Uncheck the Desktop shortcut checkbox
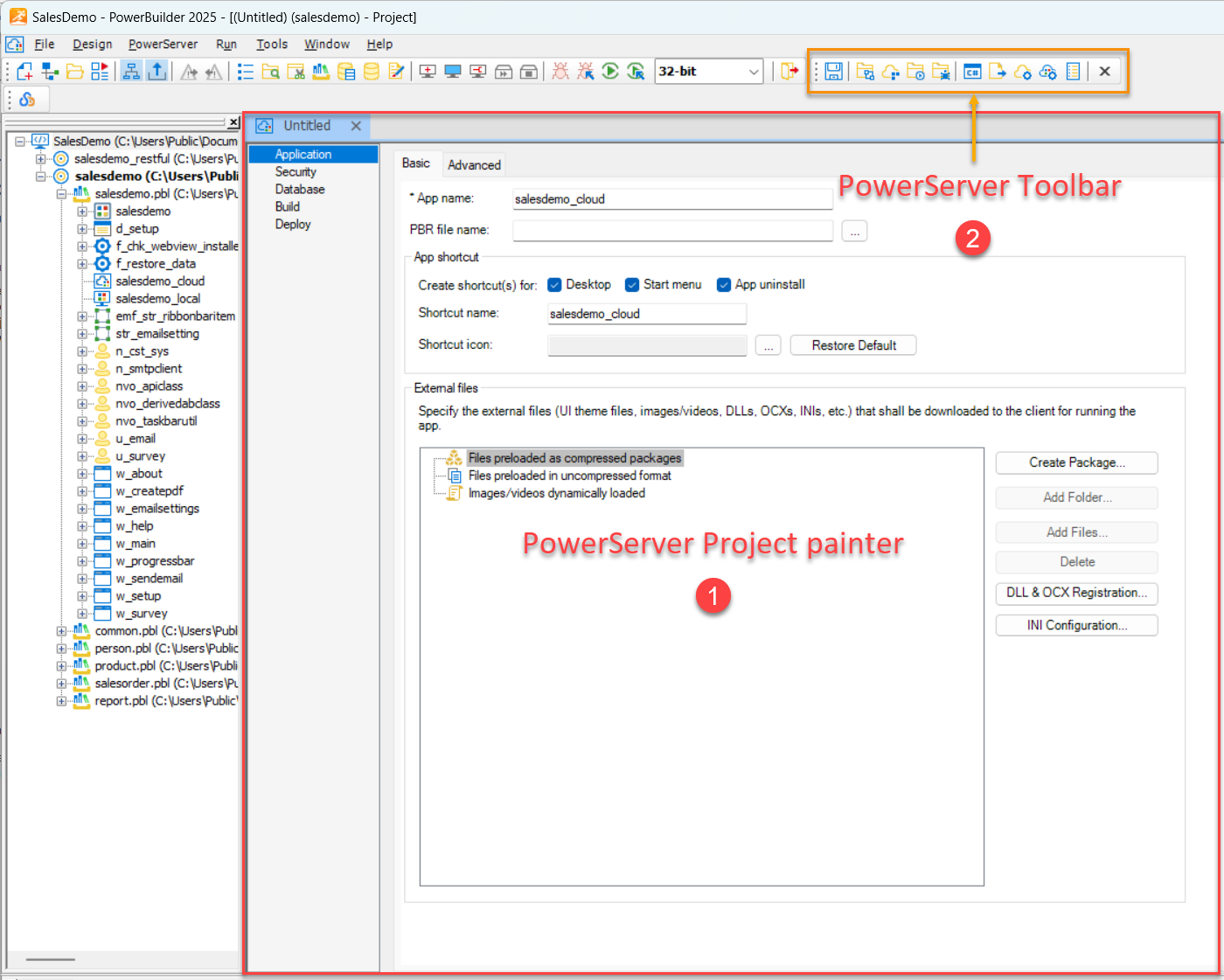The image size is (1224, 980). [554, 285]
